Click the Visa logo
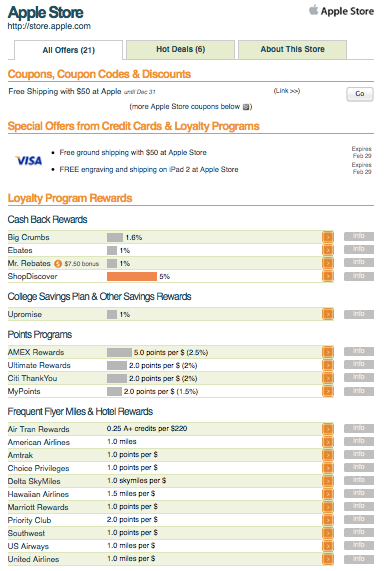 (x=29, y=161)
